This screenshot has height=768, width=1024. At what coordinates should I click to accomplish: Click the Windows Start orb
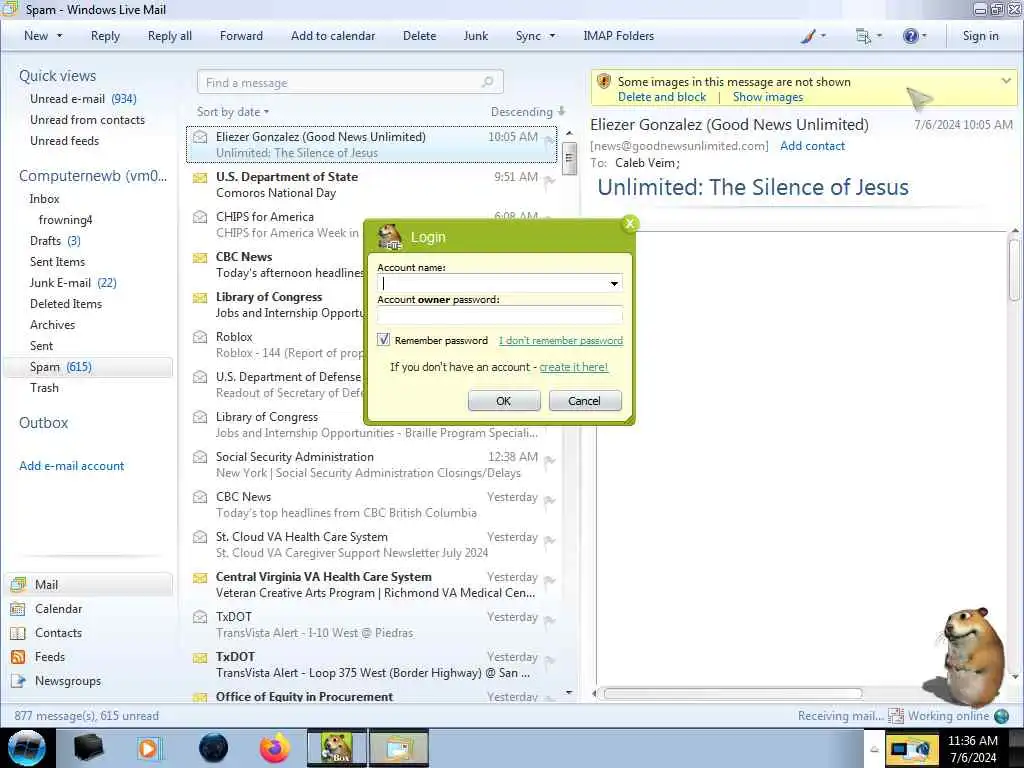27,748
